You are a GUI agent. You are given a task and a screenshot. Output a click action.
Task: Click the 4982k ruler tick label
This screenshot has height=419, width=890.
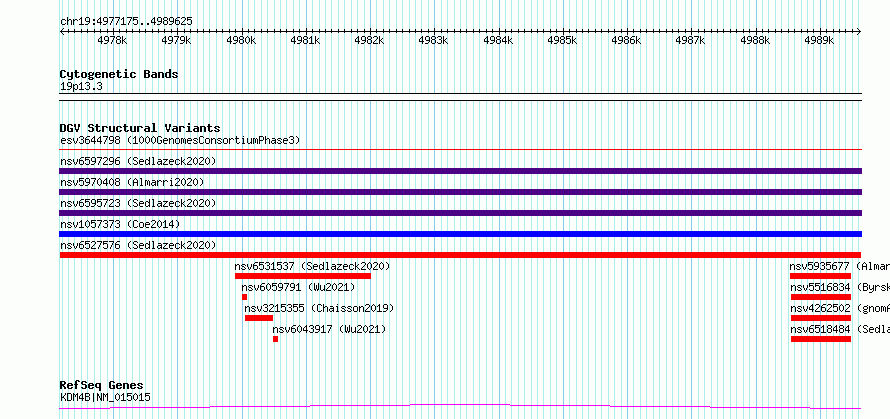370,40
